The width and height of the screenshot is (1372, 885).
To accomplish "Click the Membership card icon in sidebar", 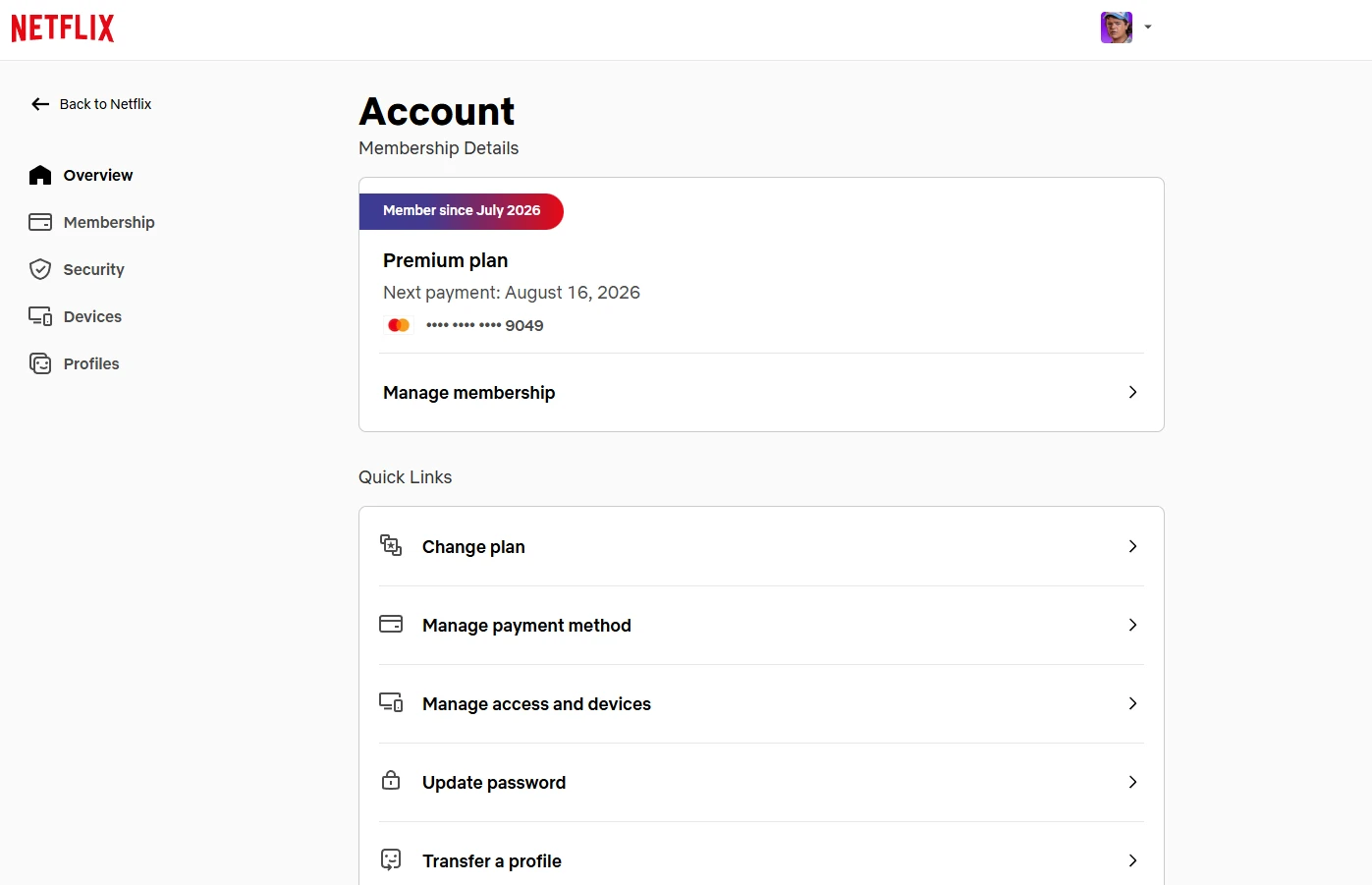I will coord(40,222).
